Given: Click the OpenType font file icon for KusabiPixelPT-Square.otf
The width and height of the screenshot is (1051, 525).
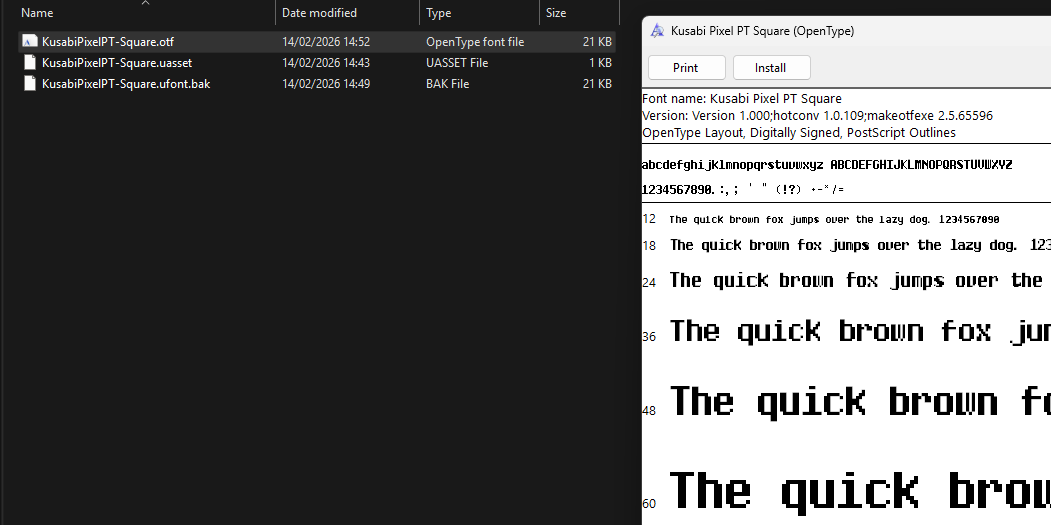Looking at the screenshot, I should (x=29, y=42).
